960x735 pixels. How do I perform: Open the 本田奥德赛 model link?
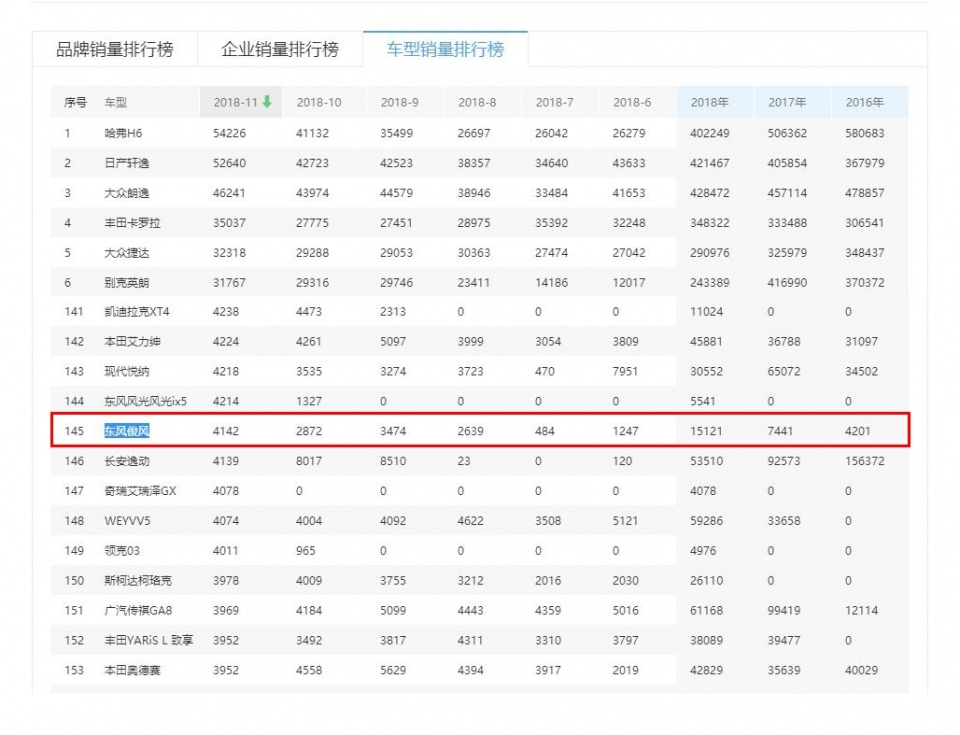pos(132,670)
